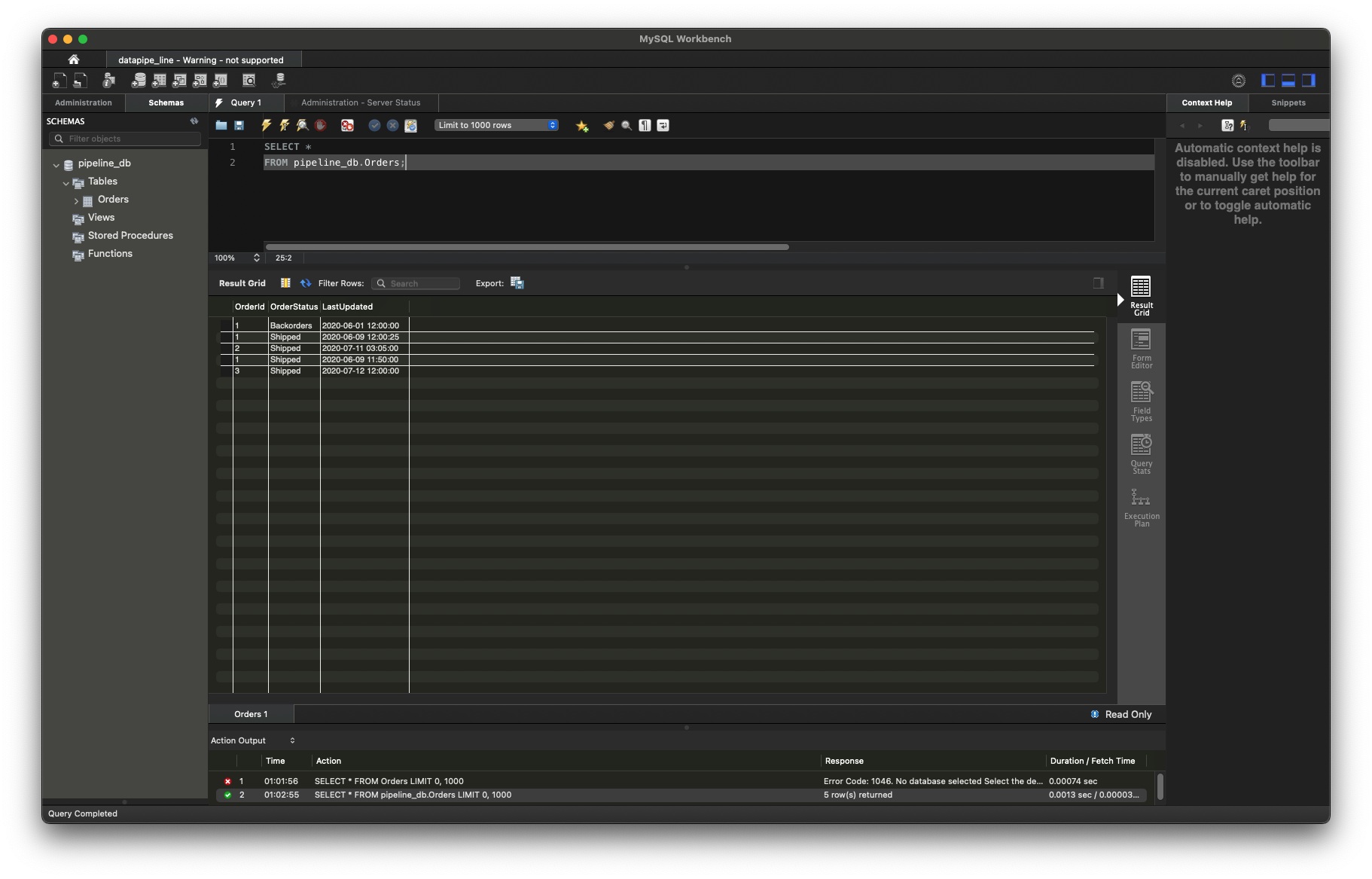Click the editor horizontal scrollbar
This screenshot has height=879, width=1372.
click(527, 247)
